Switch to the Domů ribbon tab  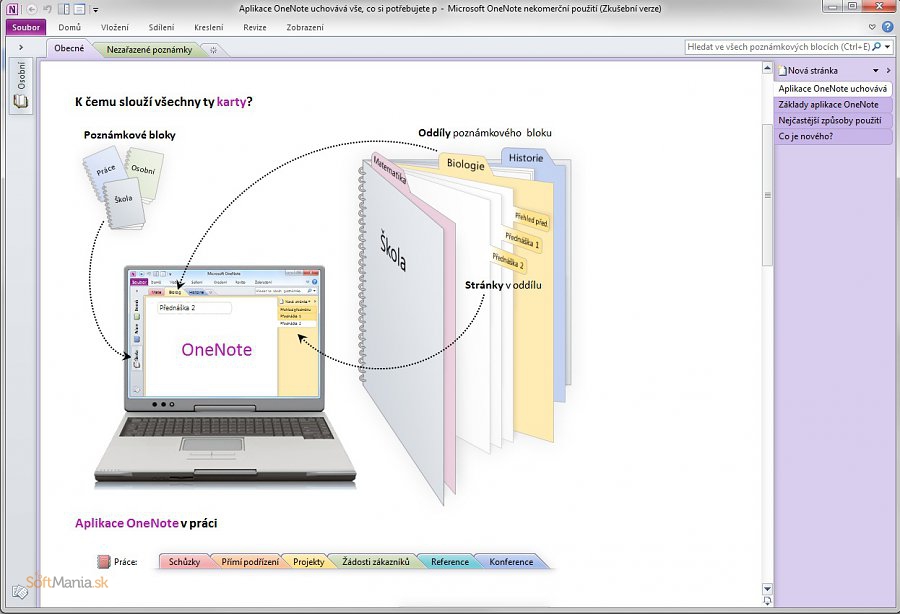point(69,27)
